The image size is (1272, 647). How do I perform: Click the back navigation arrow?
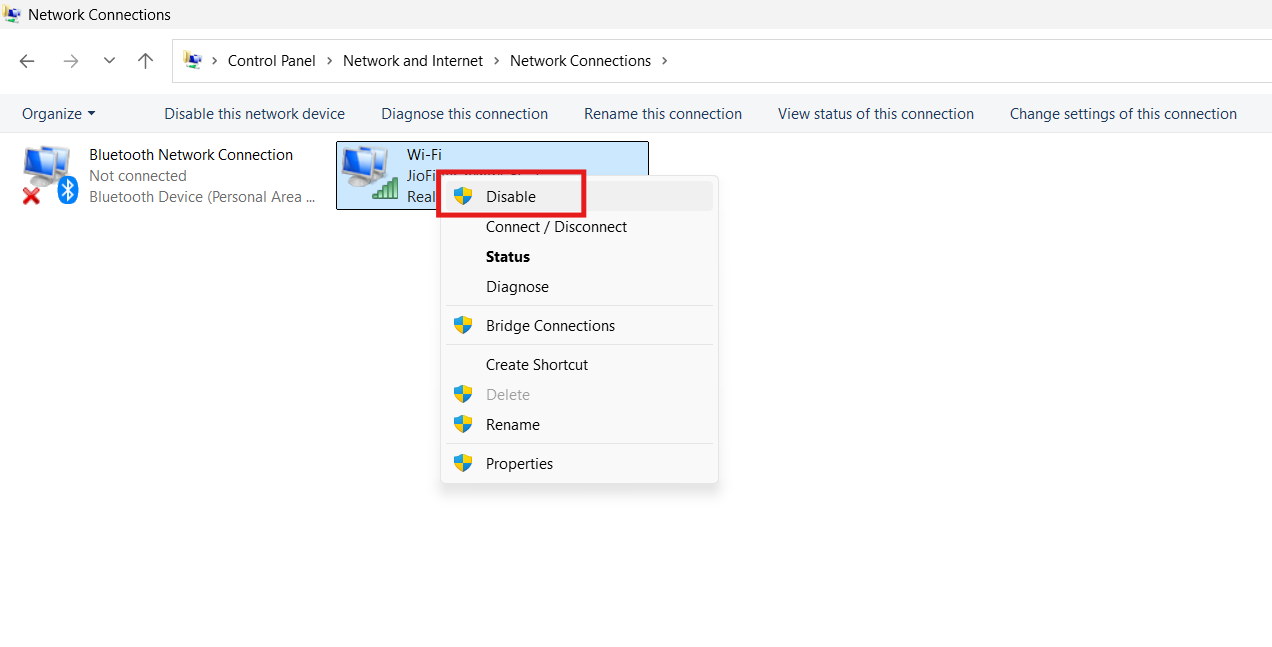26,61
